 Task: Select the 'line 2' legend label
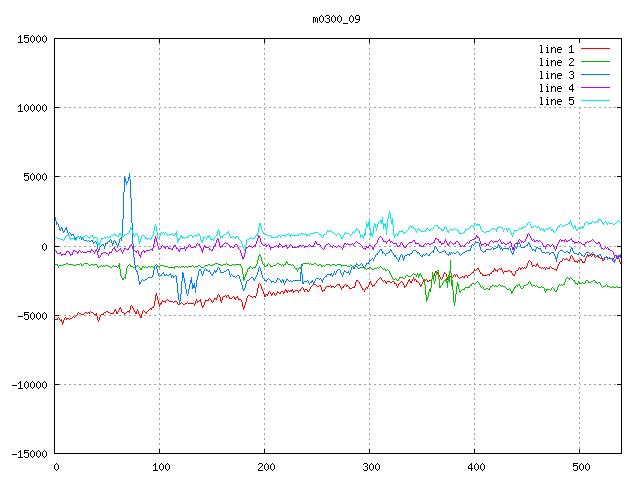[x=556, y=62]
